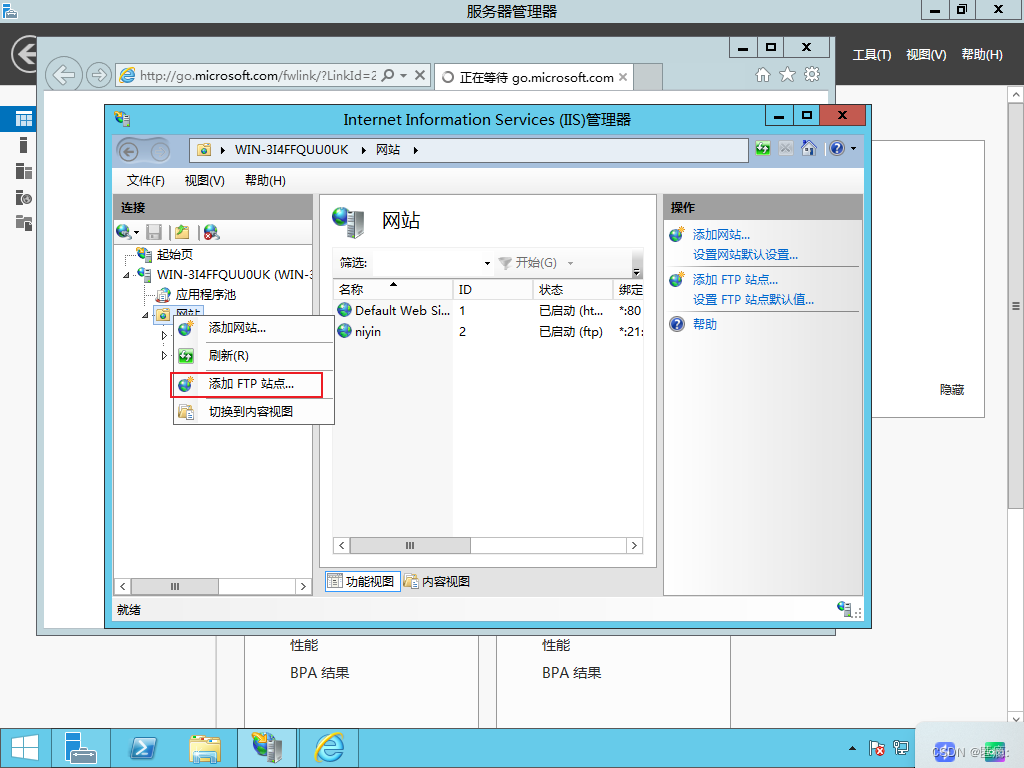Switch to the 内容视图 tab
Screen dimensions: 1024x768
(437, 581)
